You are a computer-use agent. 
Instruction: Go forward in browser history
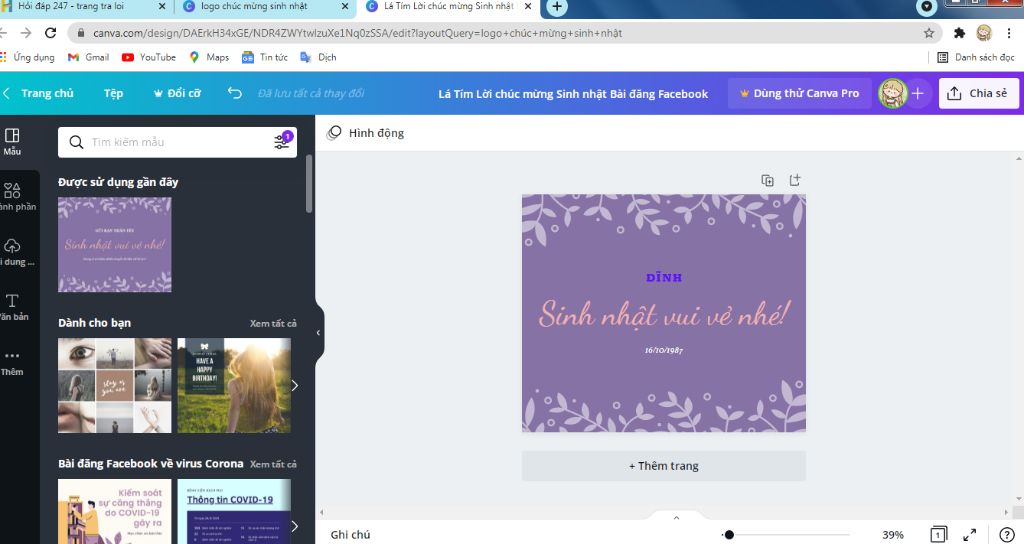[x=25, y=33]
